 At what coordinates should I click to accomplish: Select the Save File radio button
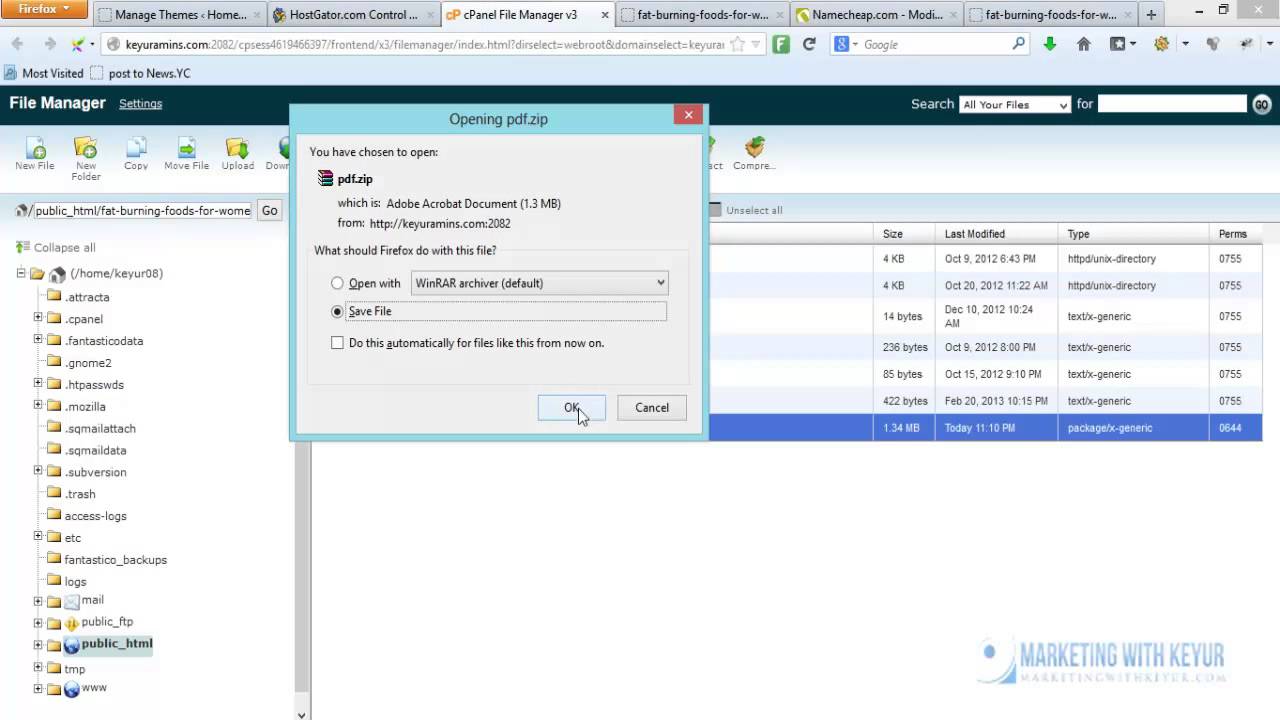point(337,311)
